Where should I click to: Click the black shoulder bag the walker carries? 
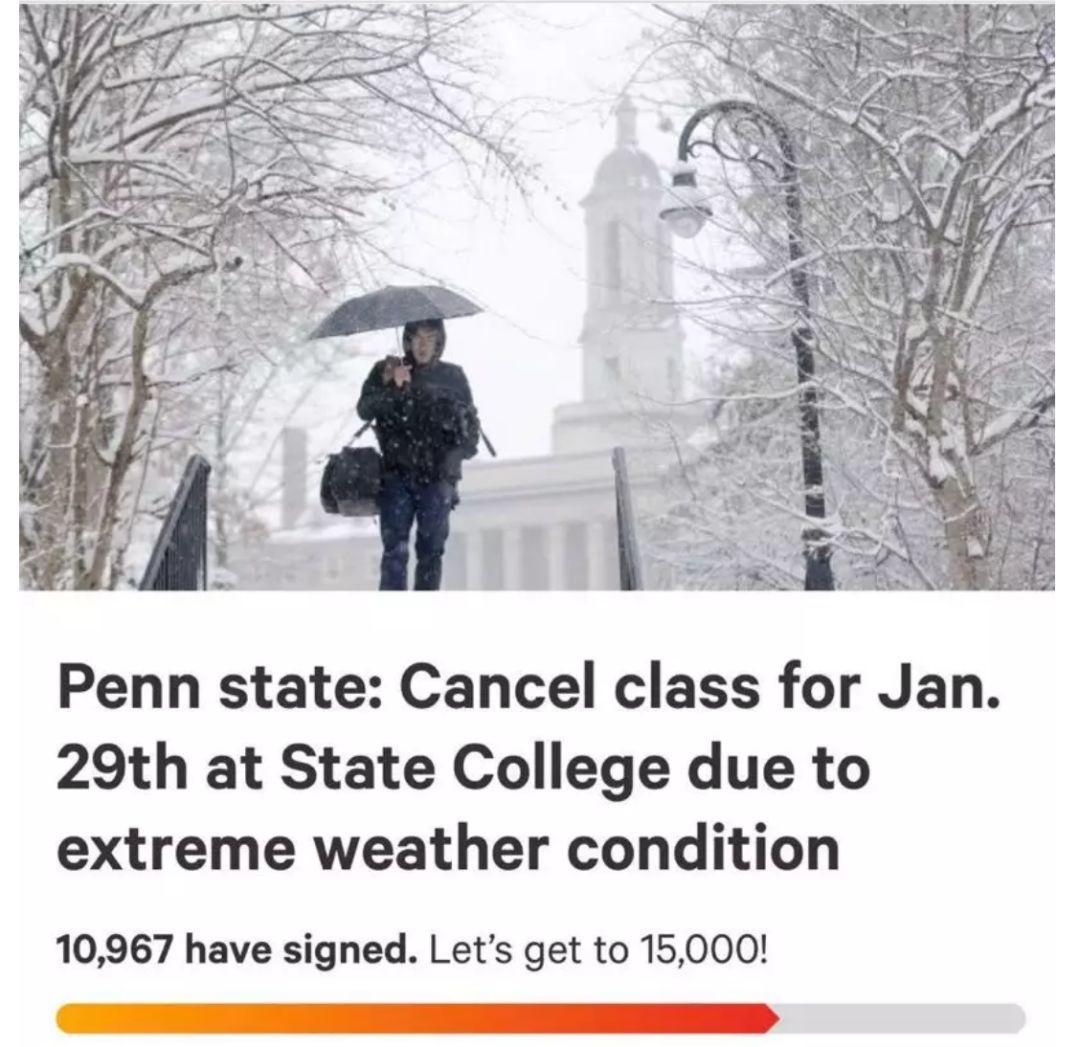coord(351,480)
